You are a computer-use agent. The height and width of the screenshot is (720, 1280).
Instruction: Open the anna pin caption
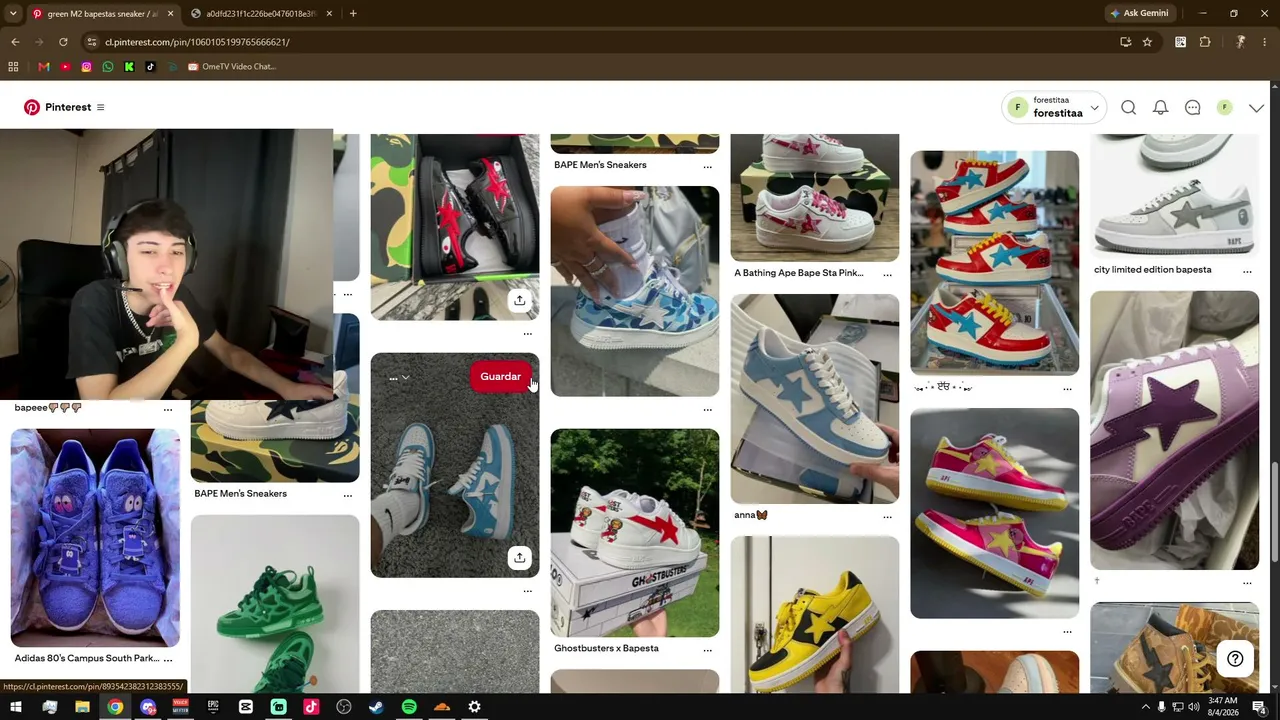(750, 515)
